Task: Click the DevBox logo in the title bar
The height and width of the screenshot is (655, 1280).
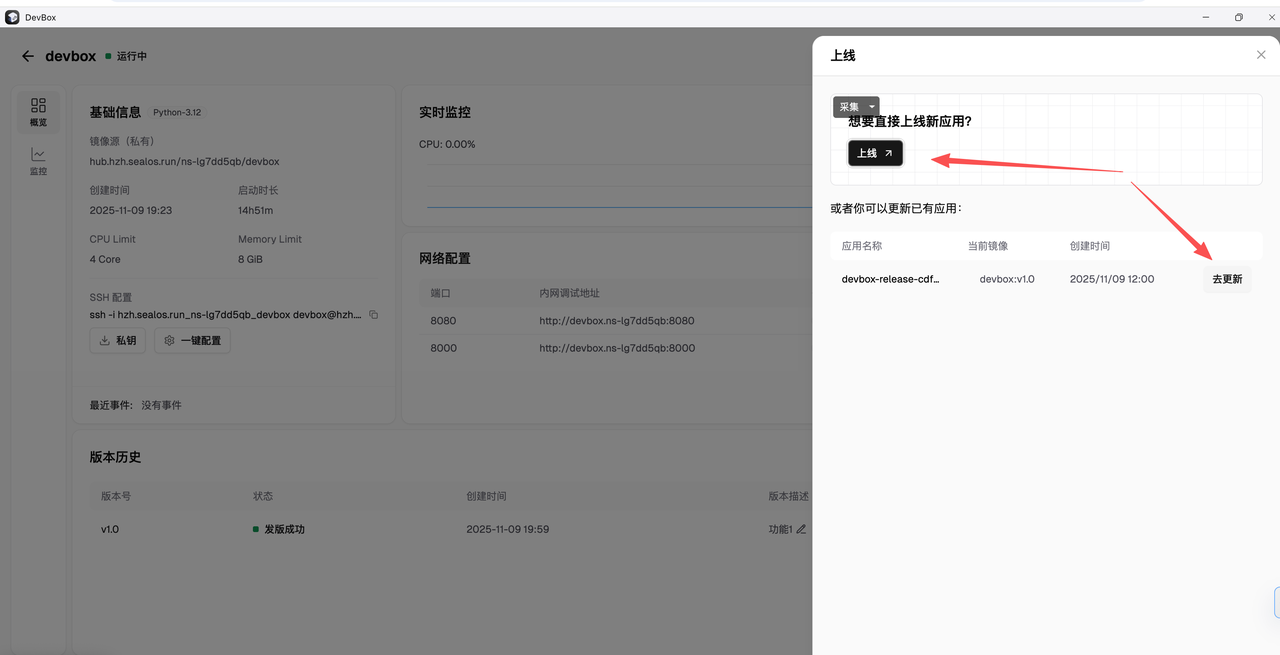Action: [12, 16]
